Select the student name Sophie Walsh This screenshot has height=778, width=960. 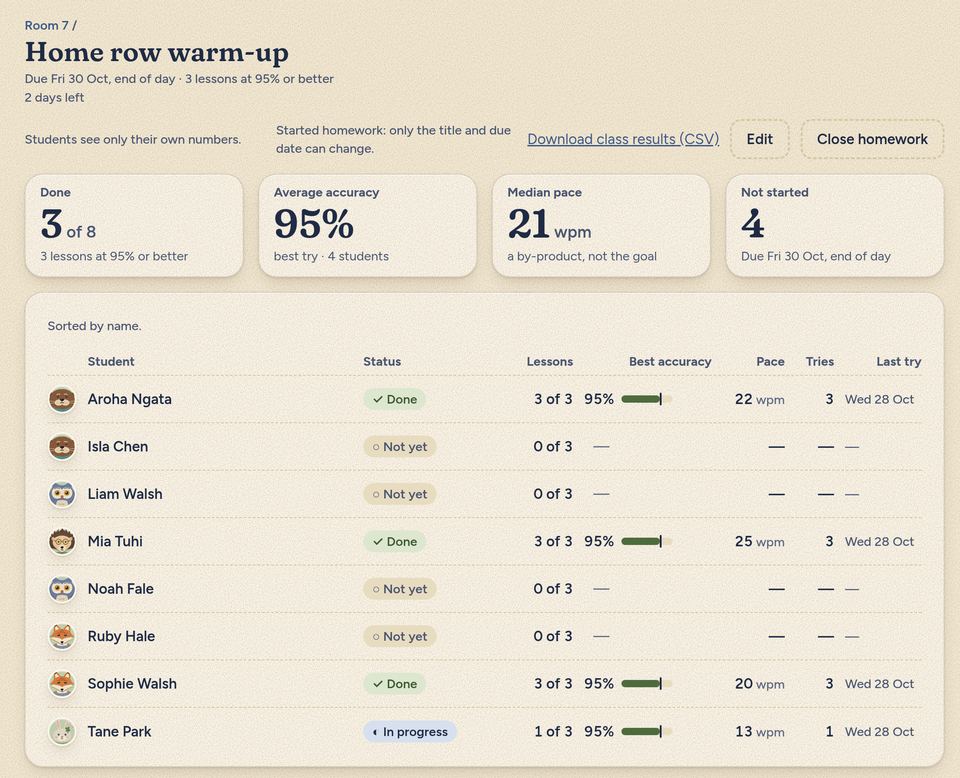pos(132,684)
